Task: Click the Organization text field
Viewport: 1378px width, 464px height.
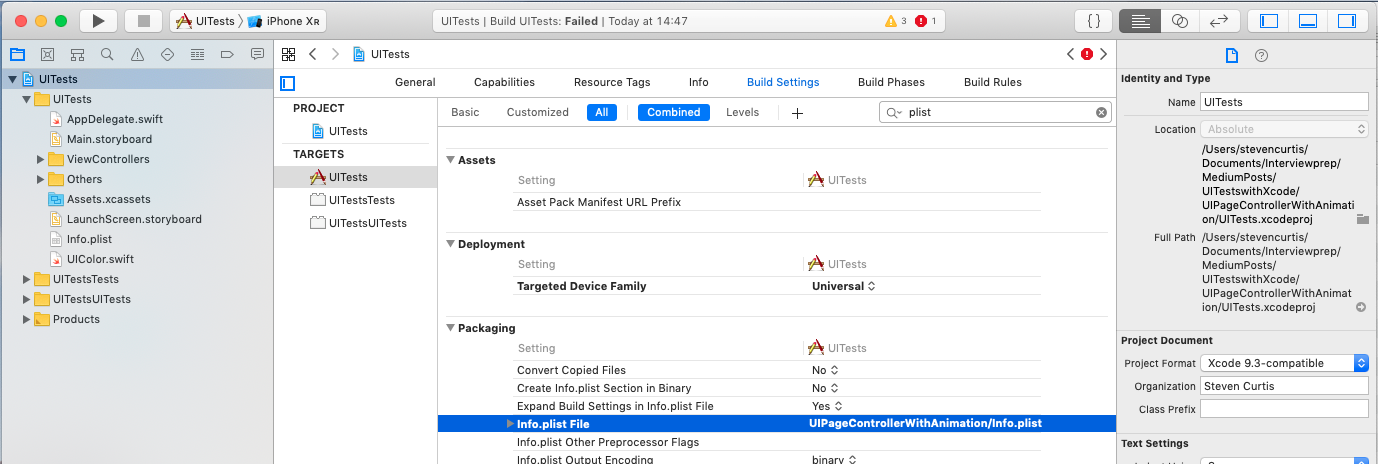Action: tap(1284, 386)
